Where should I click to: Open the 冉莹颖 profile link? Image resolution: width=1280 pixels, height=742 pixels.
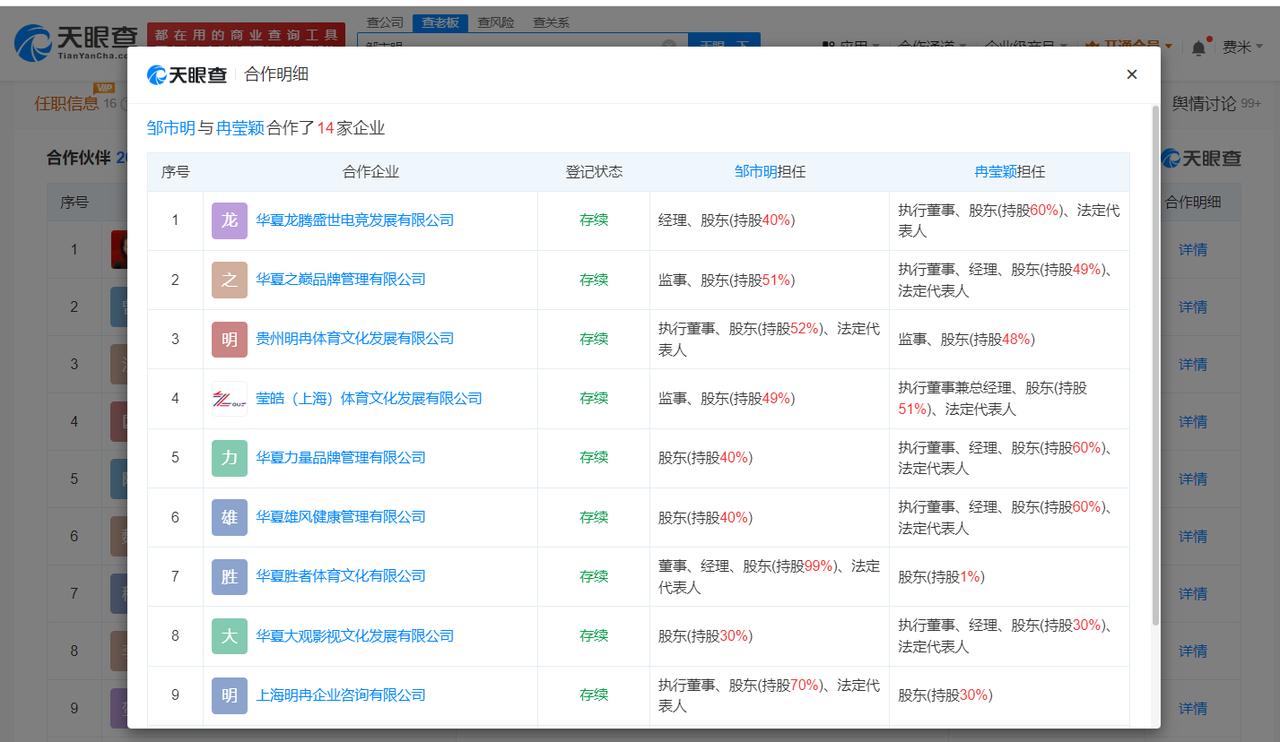coord(240,128)
